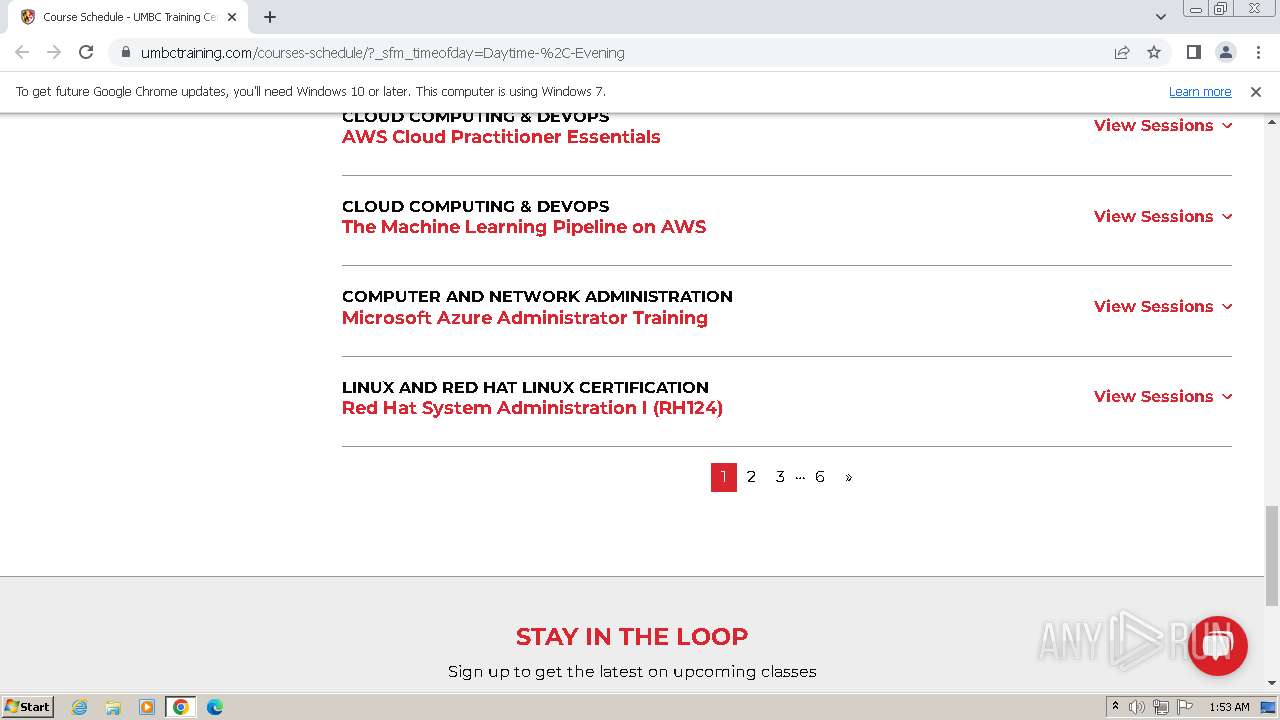
Task: Click the taskbar clock showing 1:53 AM
Action: coord(1229,707)
